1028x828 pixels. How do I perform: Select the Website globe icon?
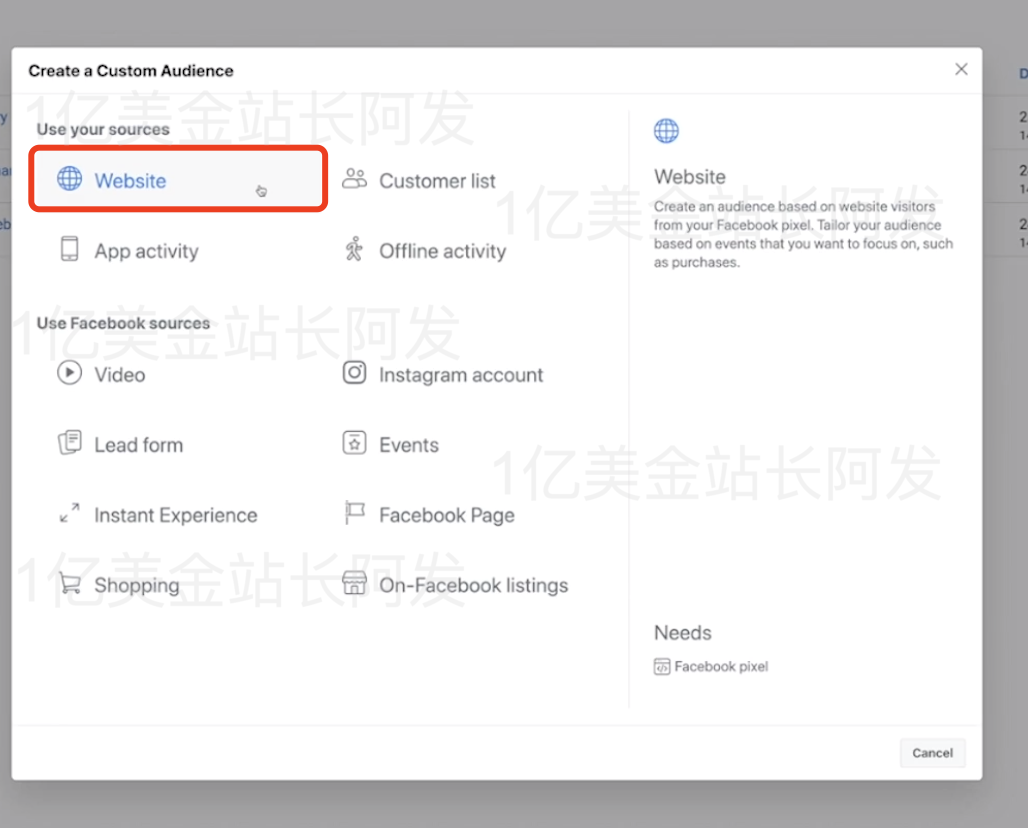[69, 180]
